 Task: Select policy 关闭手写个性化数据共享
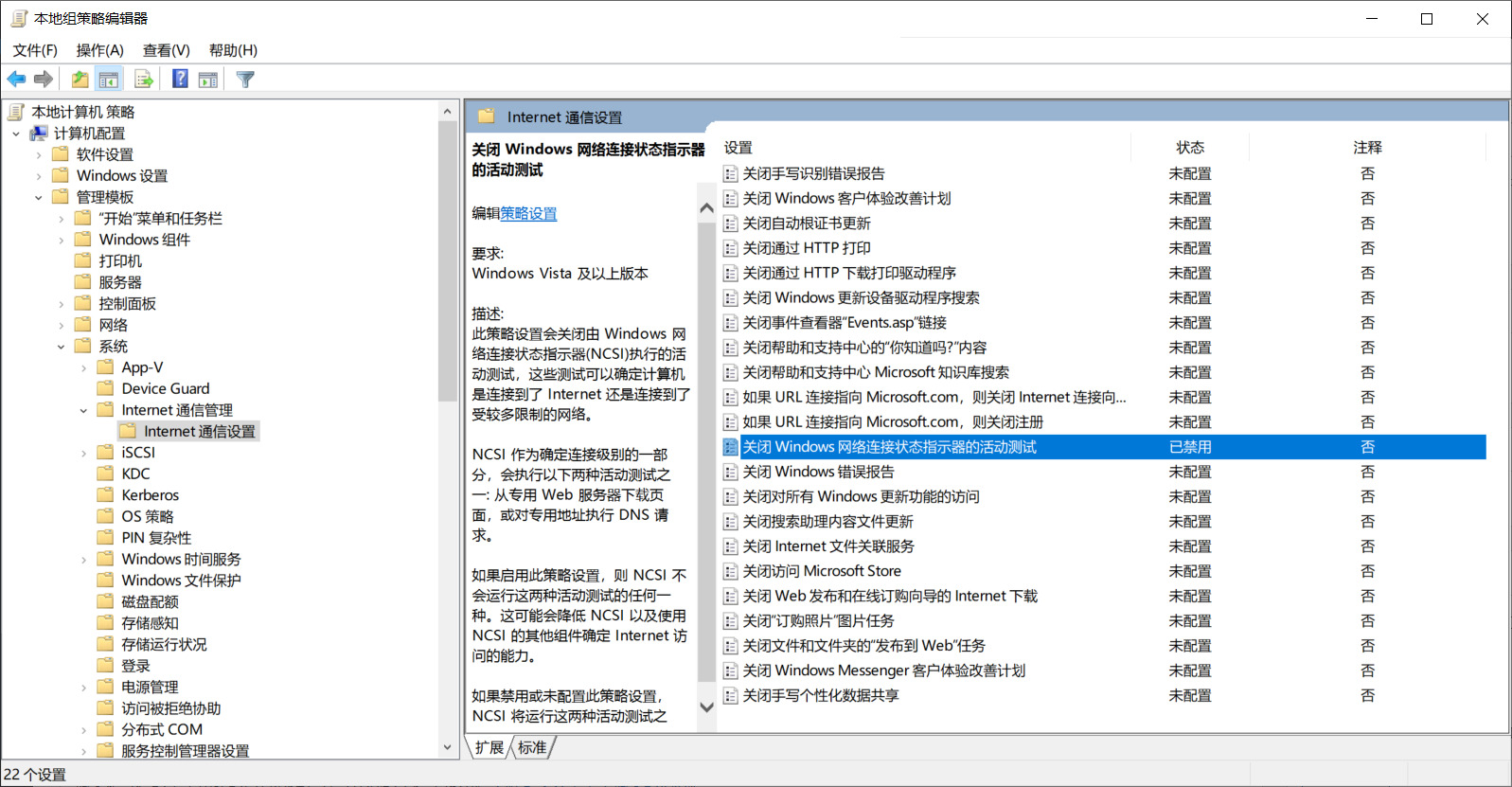pyautogui.click(x=821, y=695)
